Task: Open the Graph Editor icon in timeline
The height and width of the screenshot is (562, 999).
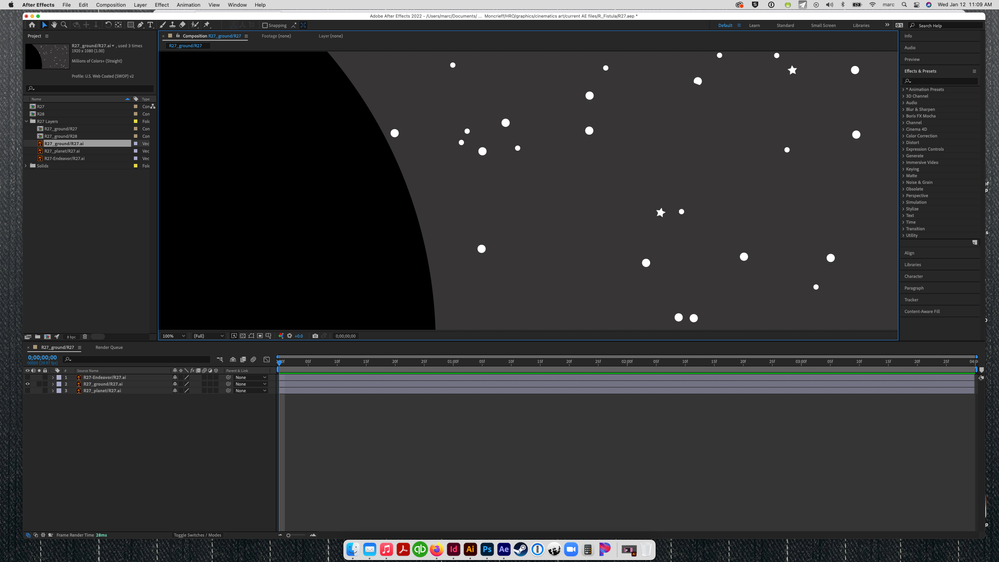Action: [x=266, y=359]
